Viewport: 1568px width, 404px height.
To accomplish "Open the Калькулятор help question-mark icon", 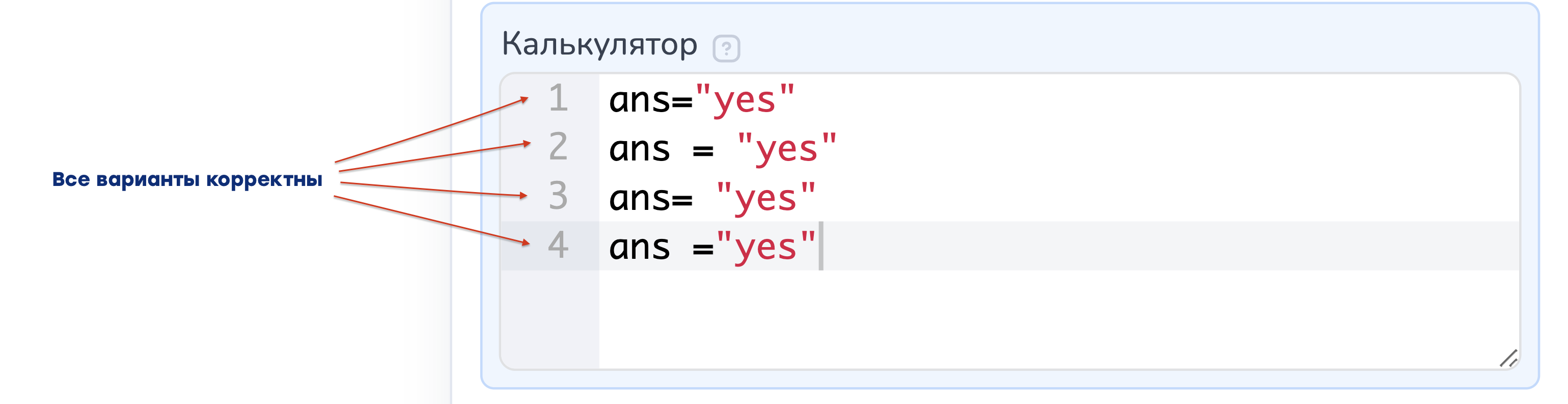I will [726, 49].
